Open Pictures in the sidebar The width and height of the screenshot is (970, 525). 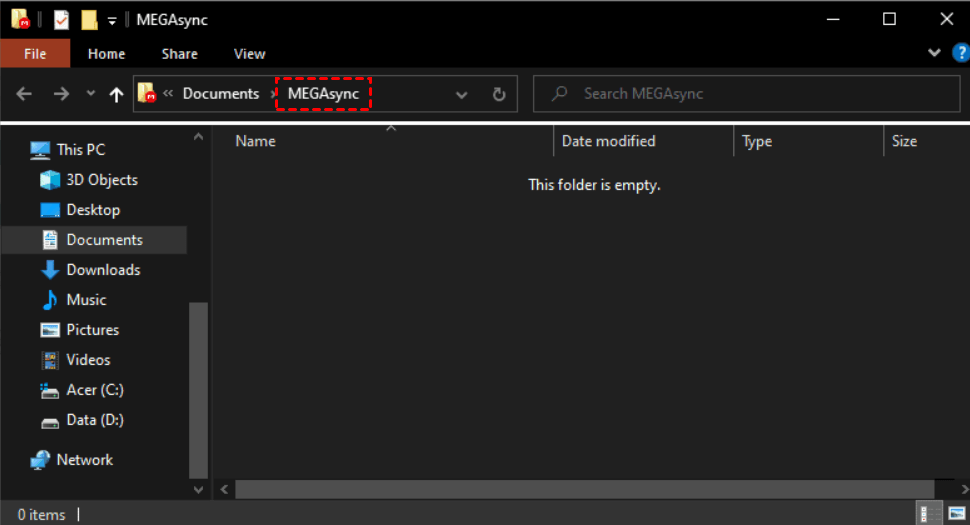[x=93, y=330]
